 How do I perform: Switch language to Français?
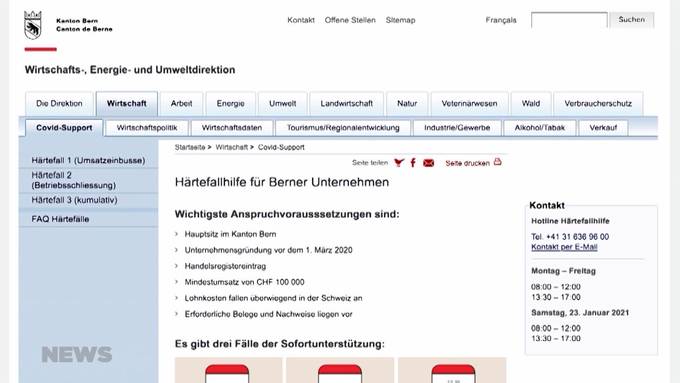pos(501,20)
